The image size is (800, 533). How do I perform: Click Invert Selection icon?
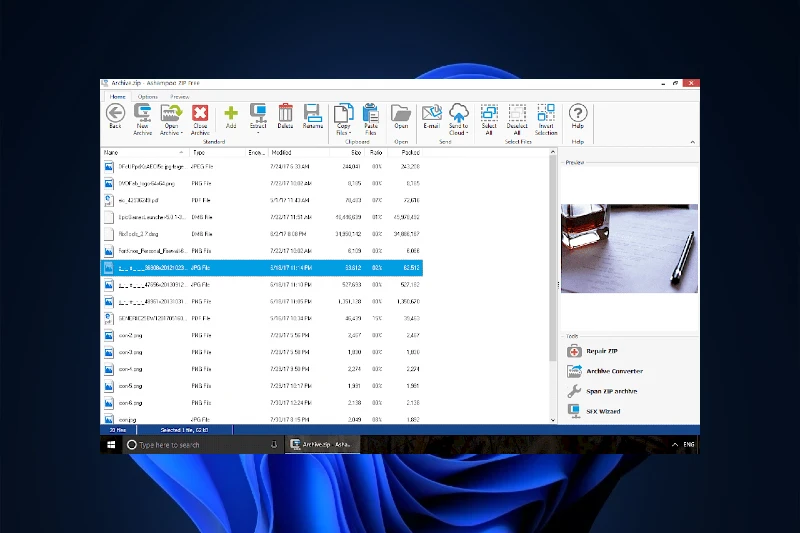click(x=546, y=119)
